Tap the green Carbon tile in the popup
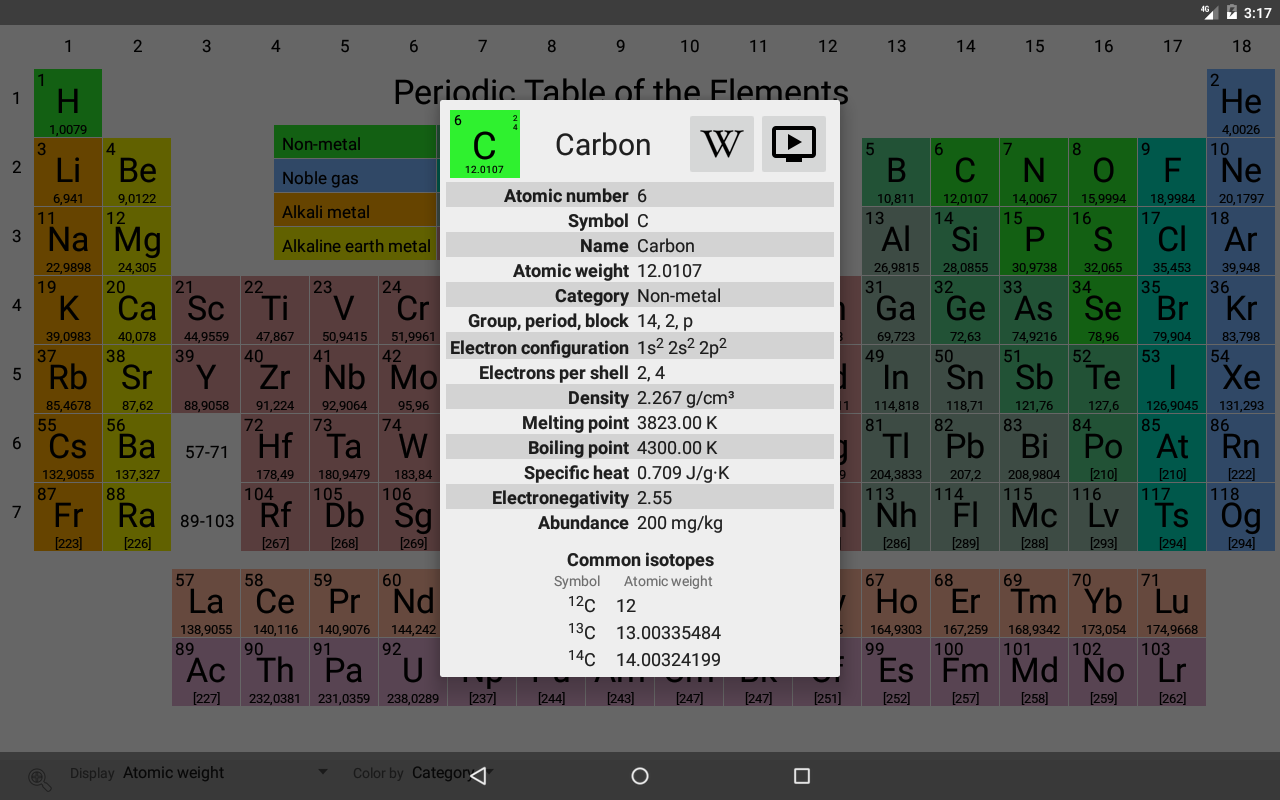 484,144
